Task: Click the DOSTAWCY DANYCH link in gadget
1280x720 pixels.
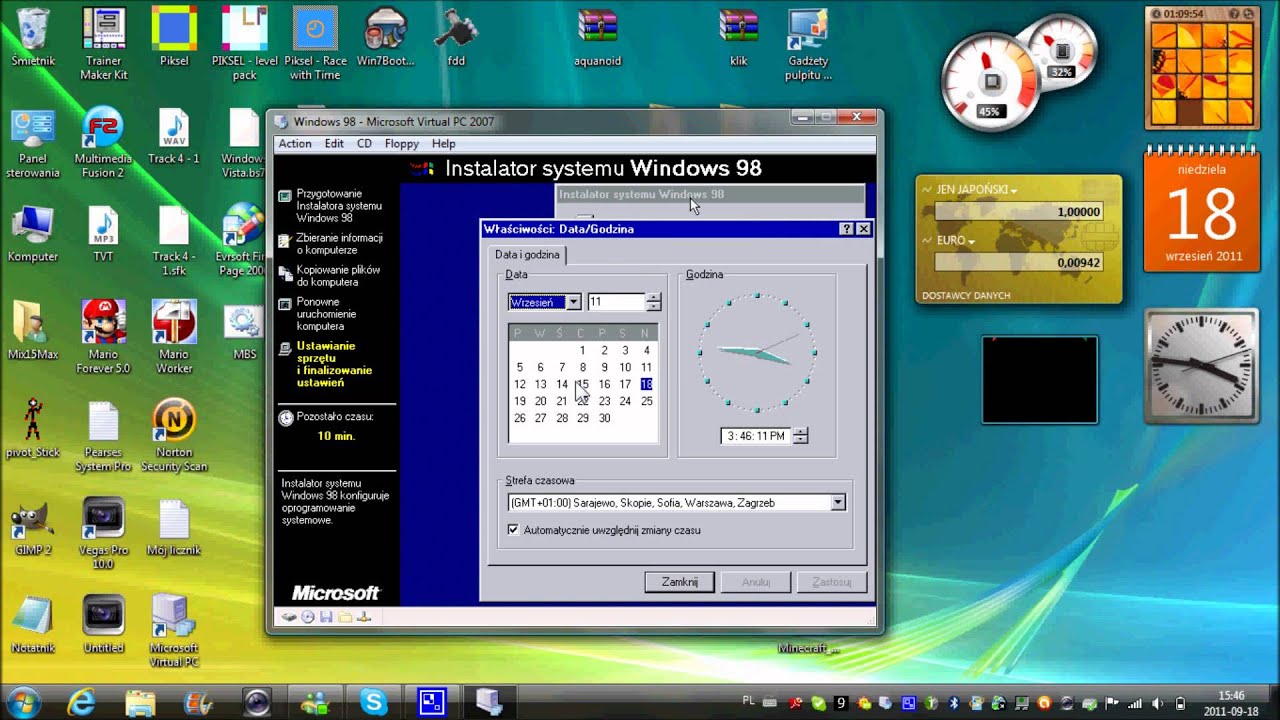Action: pos(966,296)
